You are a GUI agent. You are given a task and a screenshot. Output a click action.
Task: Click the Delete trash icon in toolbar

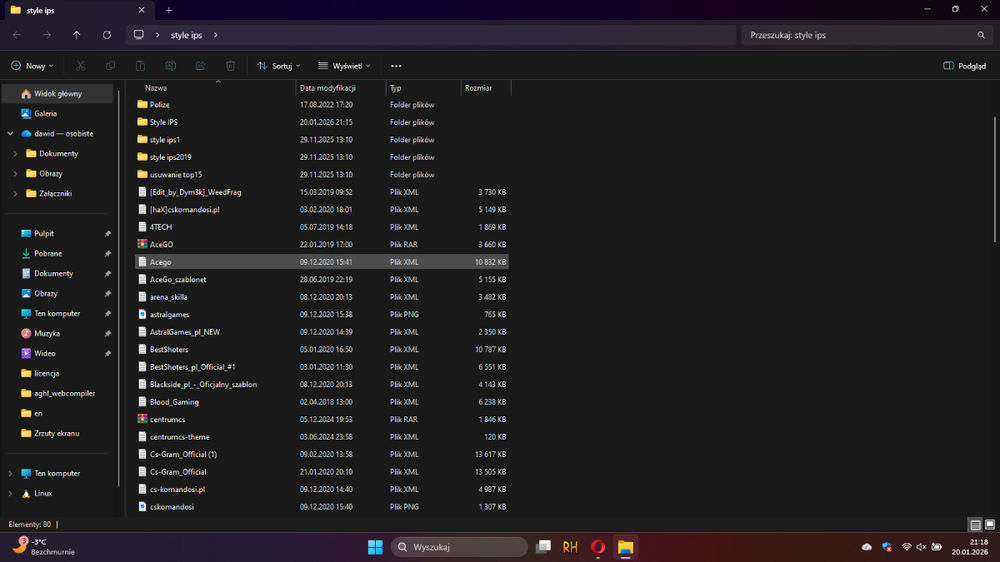click(231, 66)
